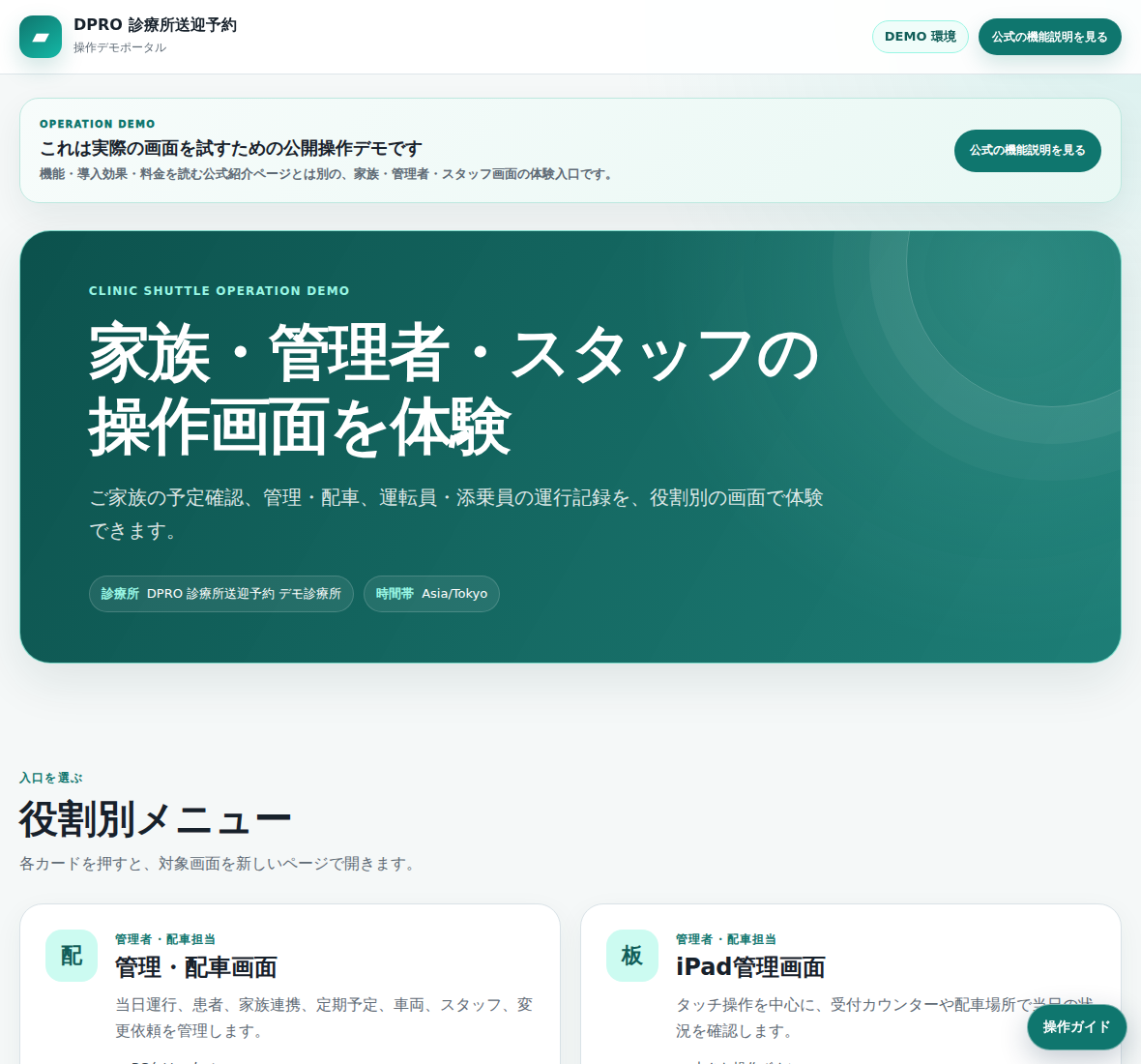Open the iPad管理画面 card title
Screen dimensions: 1141x1064
(750, 967)
